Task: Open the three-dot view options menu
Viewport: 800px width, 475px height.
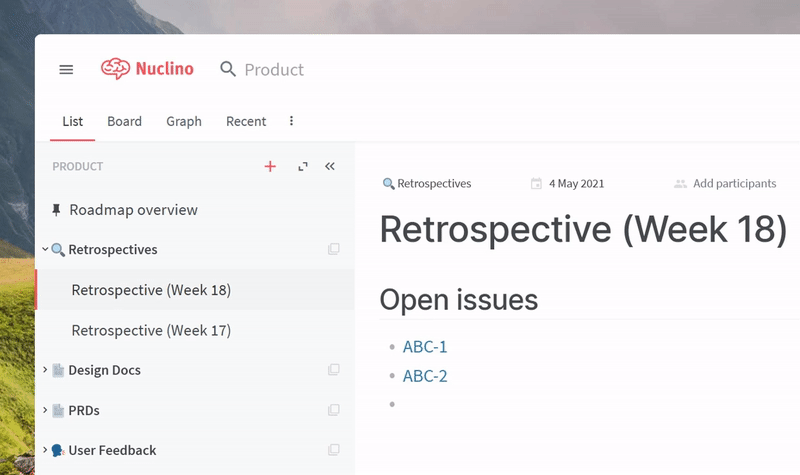Action: [291, 121]
